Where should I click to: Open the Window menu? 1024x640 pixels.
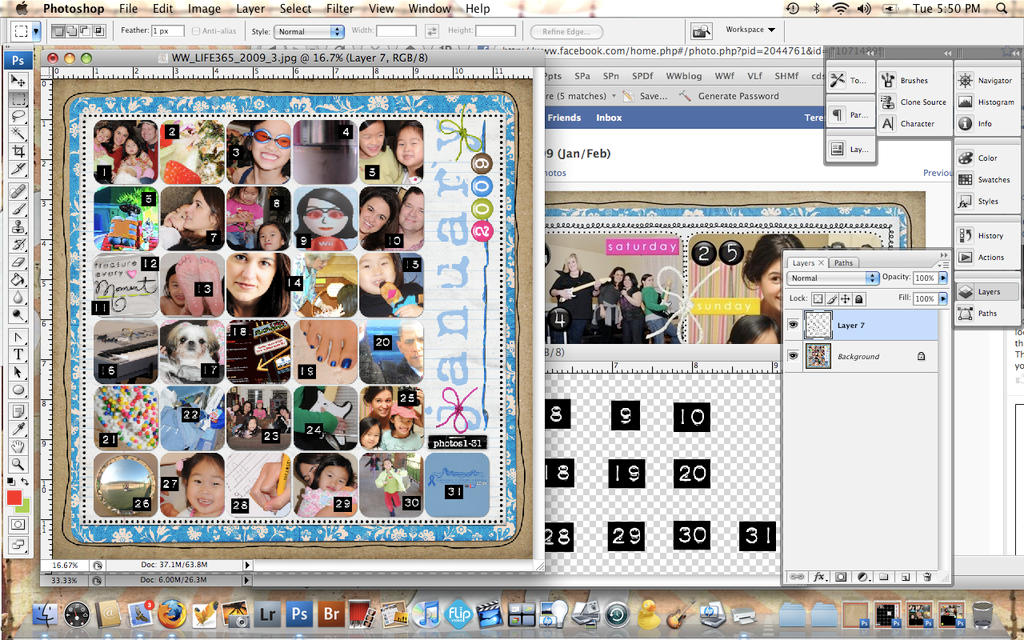[x=429, y=8]
